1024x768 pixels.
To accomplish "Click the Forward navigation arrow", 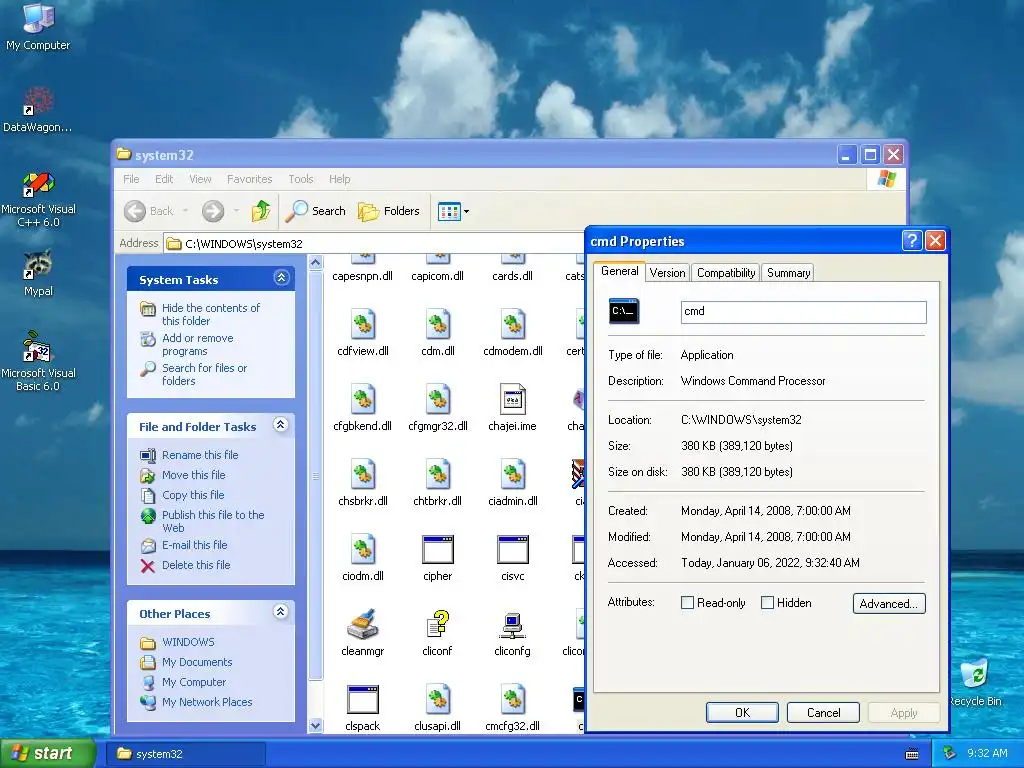I will (213, 211).
